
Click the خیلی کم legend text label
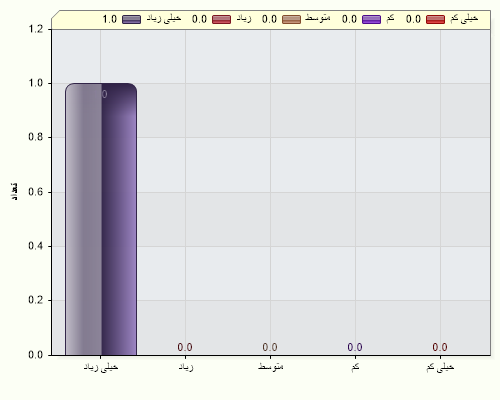pos(464,18)
